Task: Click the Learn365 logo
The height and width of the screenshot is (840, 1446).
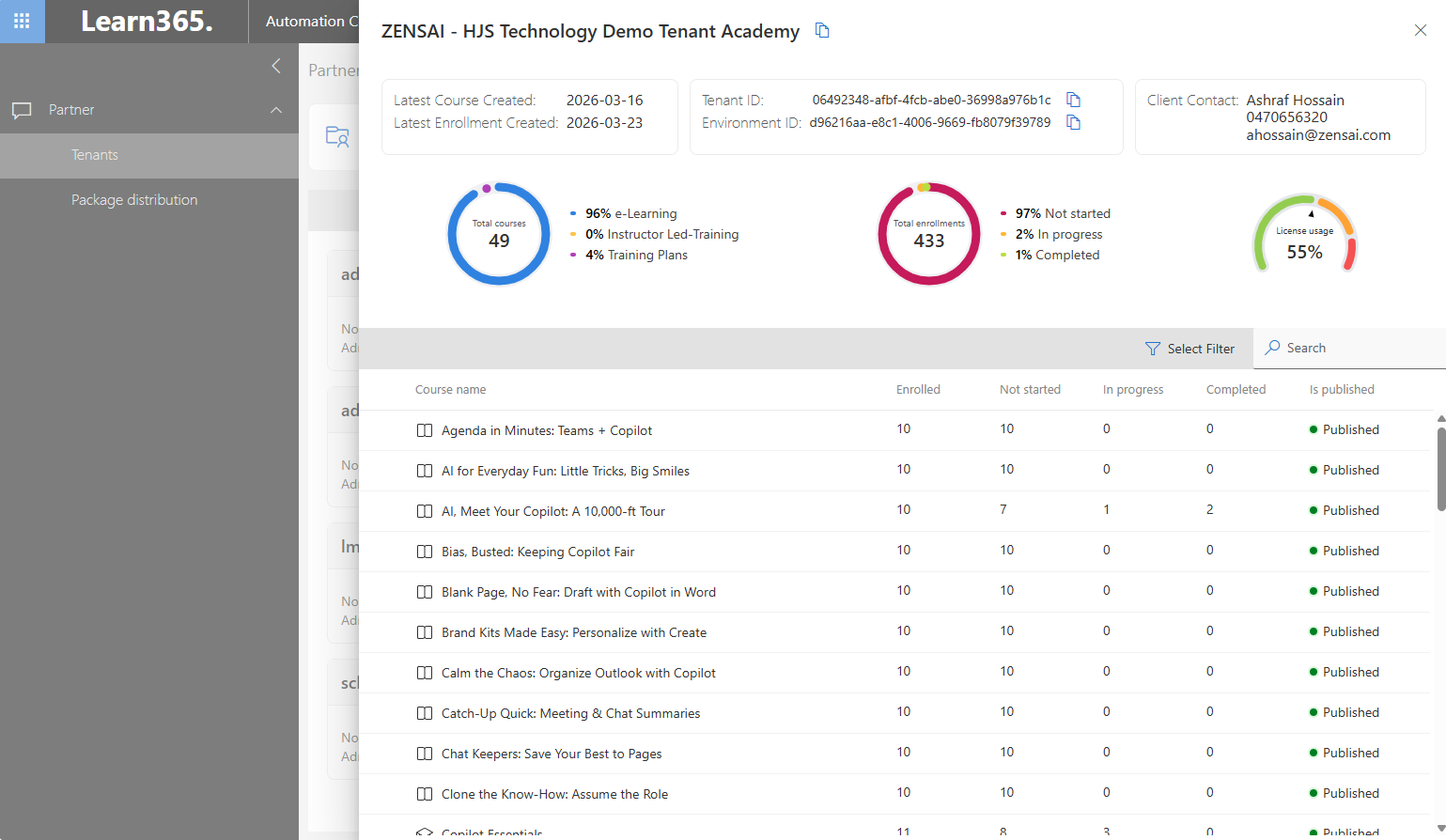Action: click(x=147, y=21)
